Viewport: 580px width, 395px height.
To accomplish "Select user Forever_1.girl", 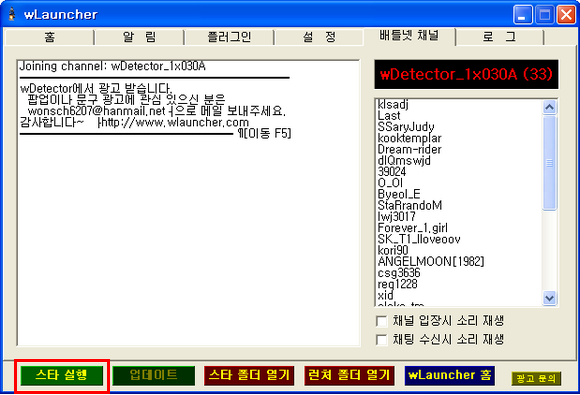I will point(412,228).
